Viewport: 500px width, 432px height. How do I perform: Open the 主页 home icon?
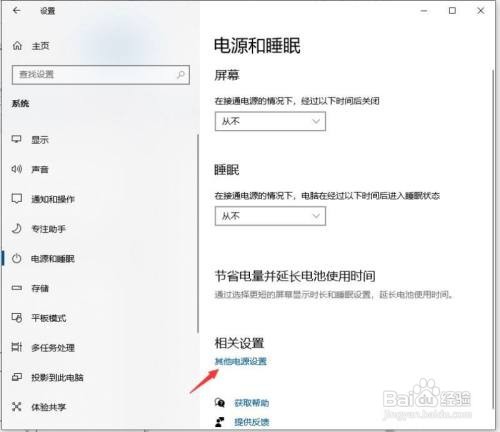click(17, 46)
